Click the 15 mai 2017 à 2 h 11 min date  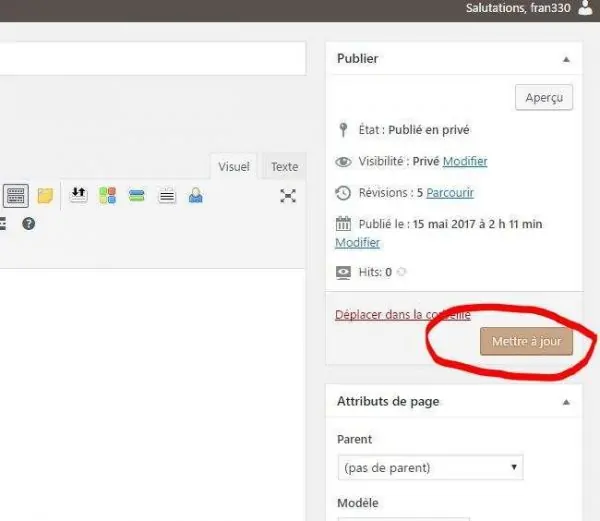[x=477, y=224]
